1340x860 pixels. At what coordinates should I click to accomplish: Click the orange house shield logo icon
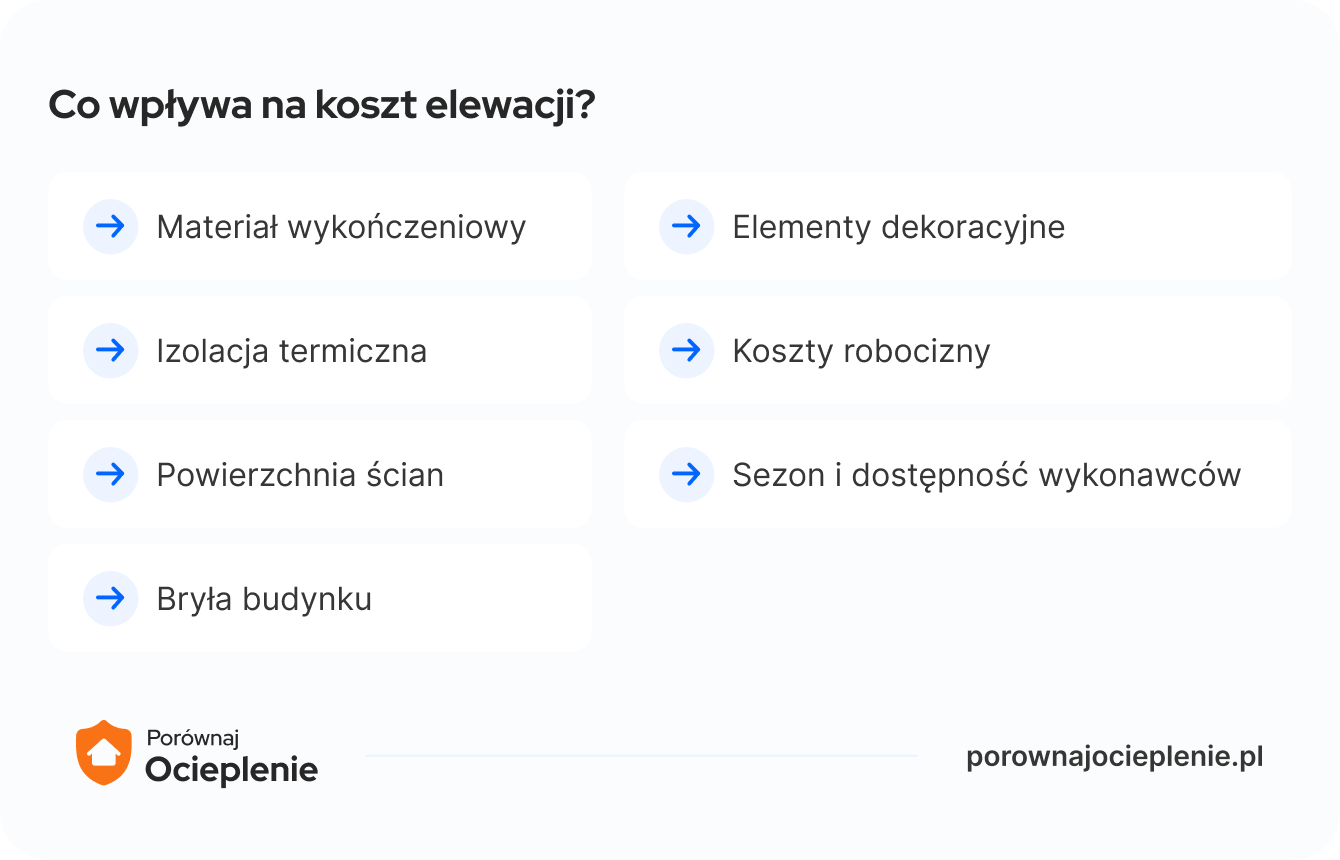coord(104,753)
